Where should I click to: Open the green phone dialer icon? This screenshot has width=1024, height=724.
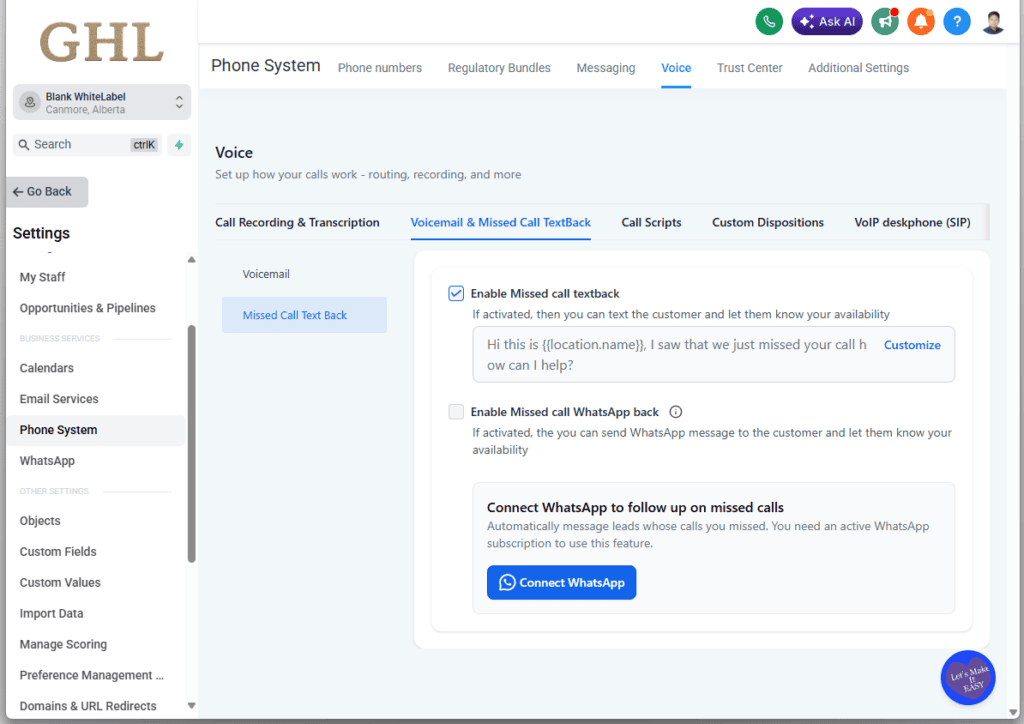(x=769, y=22)
